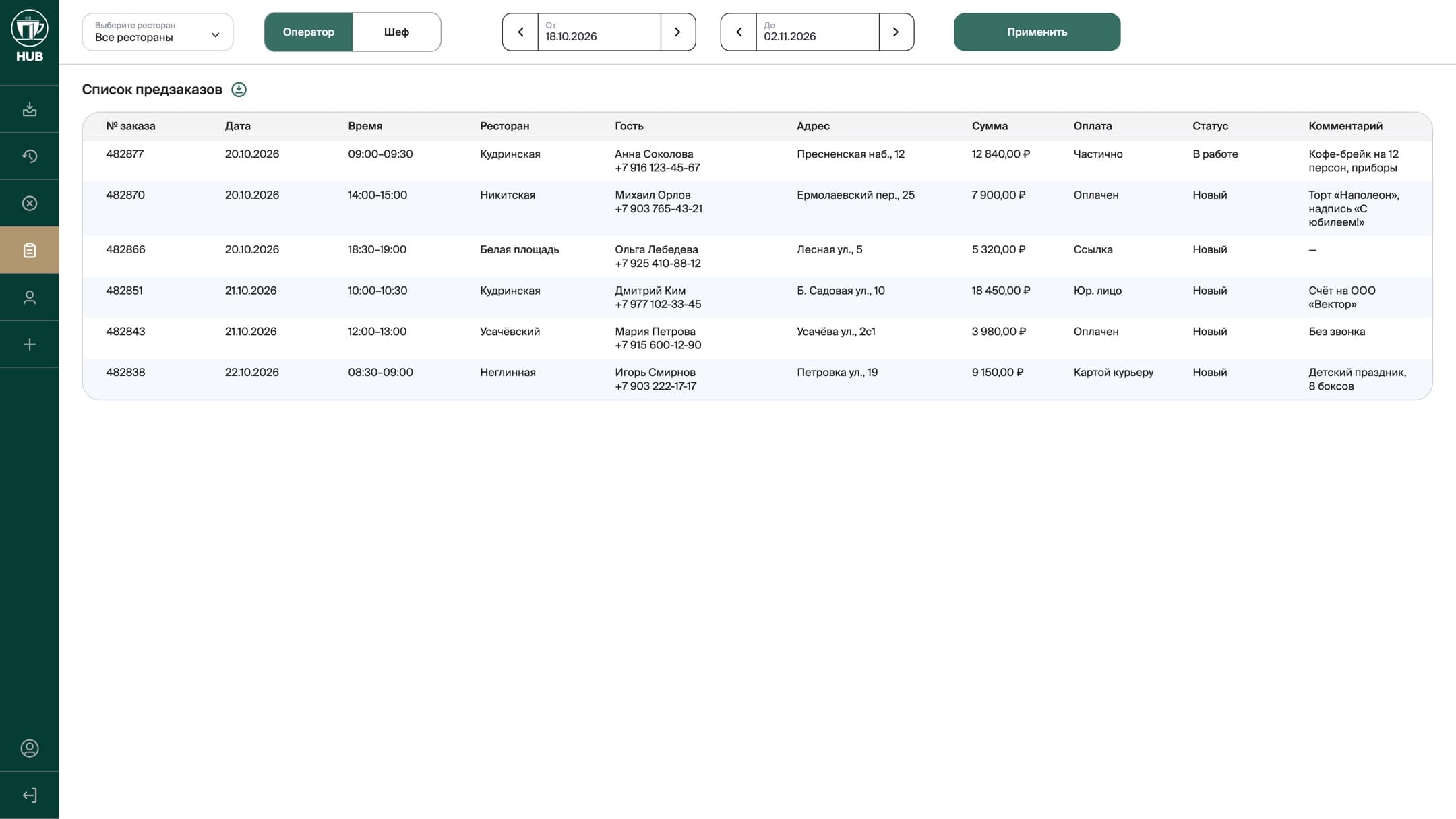The height and width of the screenshot is (819, 1456).
Task: Click phone number +7 903 765-43-21
Action: (659, 209)
